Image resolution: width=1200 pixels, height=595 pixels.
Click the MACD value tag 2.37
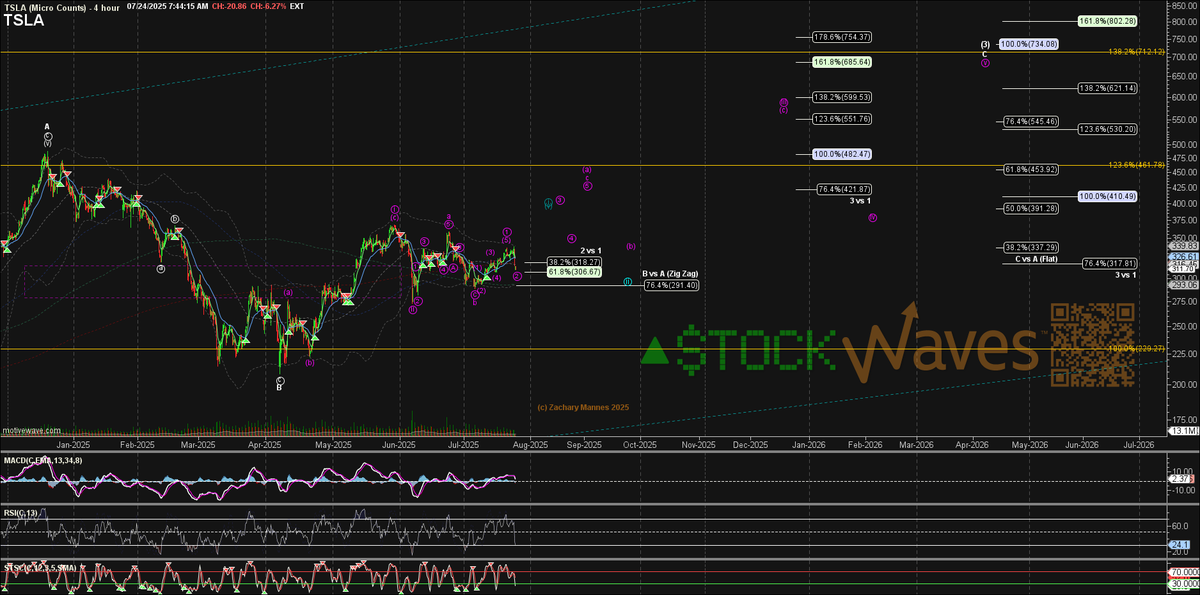[x=1182, y=478]
